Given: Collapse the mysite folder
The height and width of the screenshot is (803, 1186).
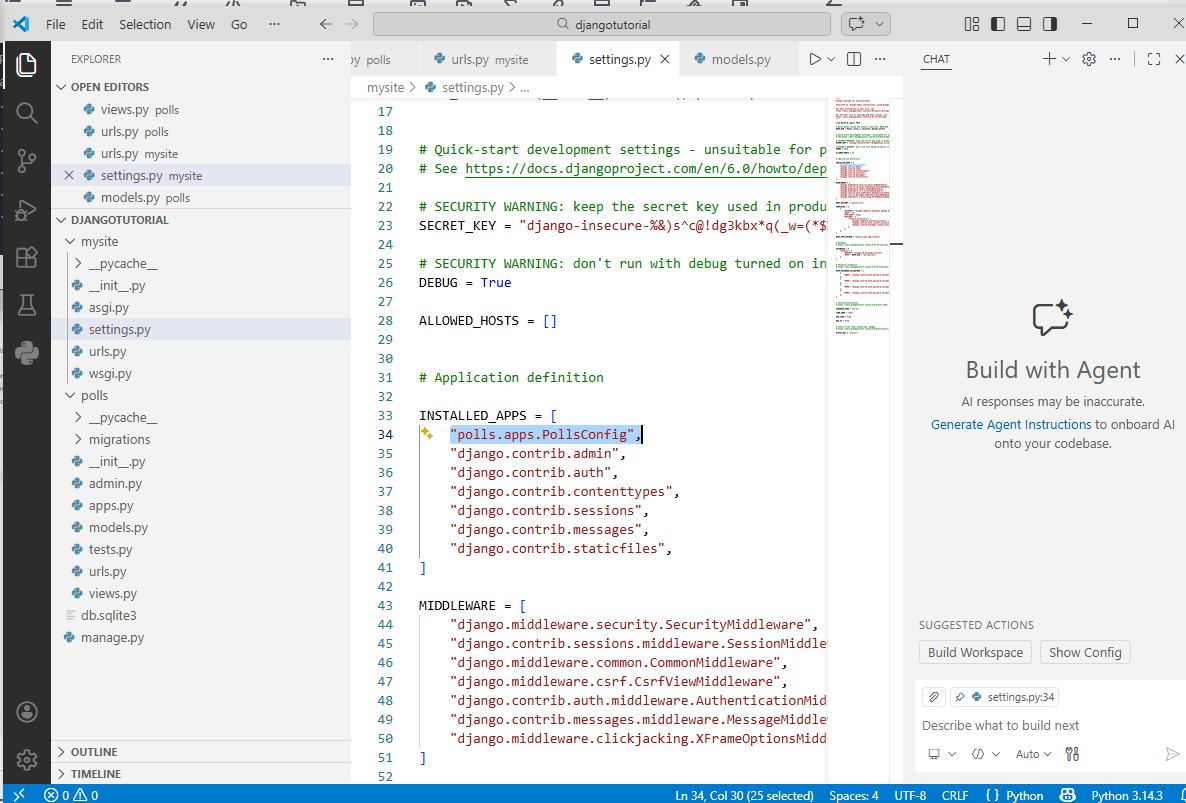Looking at the screenshot, I should point(70,241).
